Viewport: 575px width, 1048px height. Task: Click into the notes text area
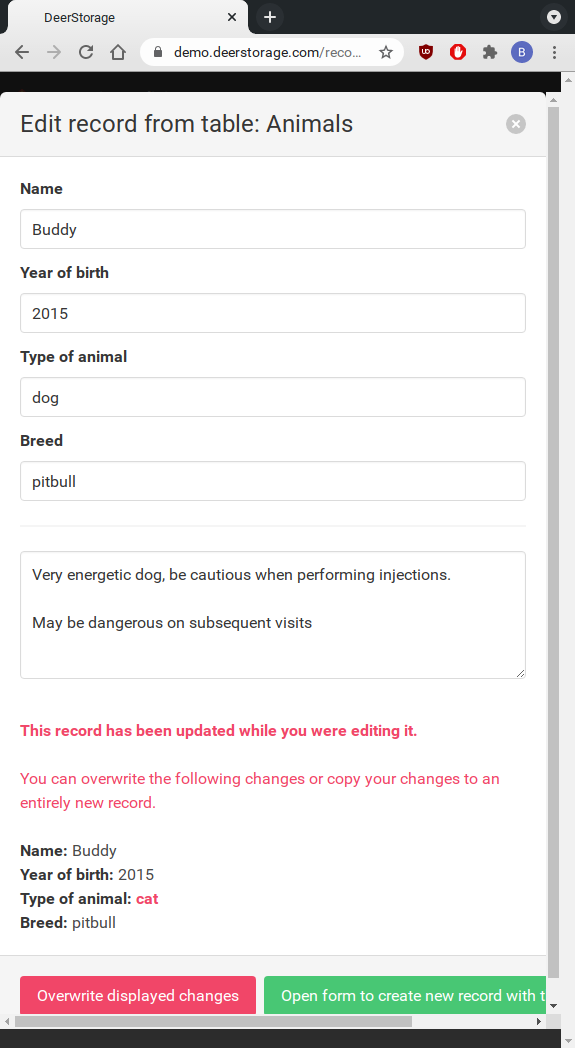click(x=273, y=615)
